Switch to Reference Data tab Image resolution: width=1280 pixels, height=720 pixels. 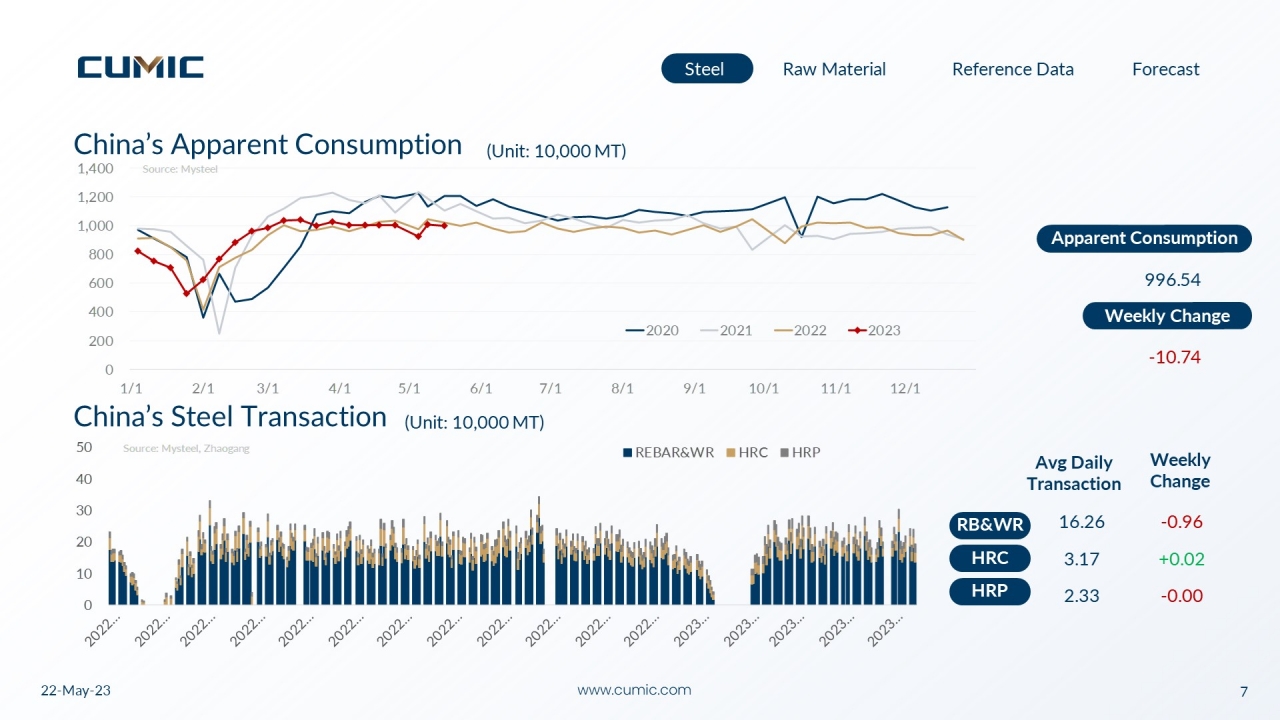point(1013,69)
